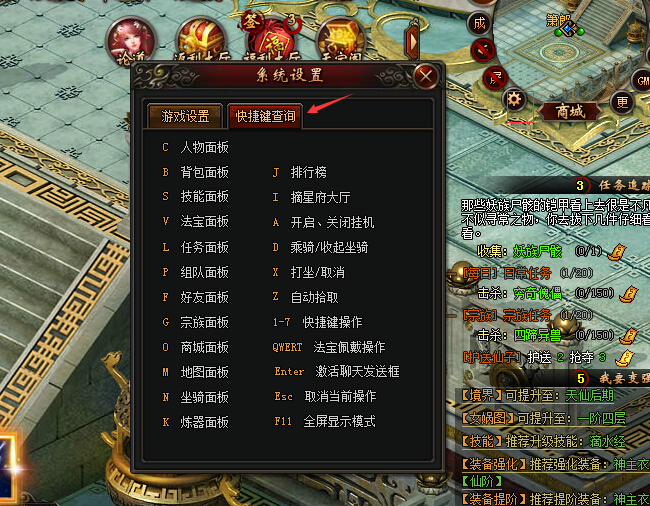This screenshot has width=650, height=506.
Task: Click the round 成 achievement button
Action: [479, 23]
